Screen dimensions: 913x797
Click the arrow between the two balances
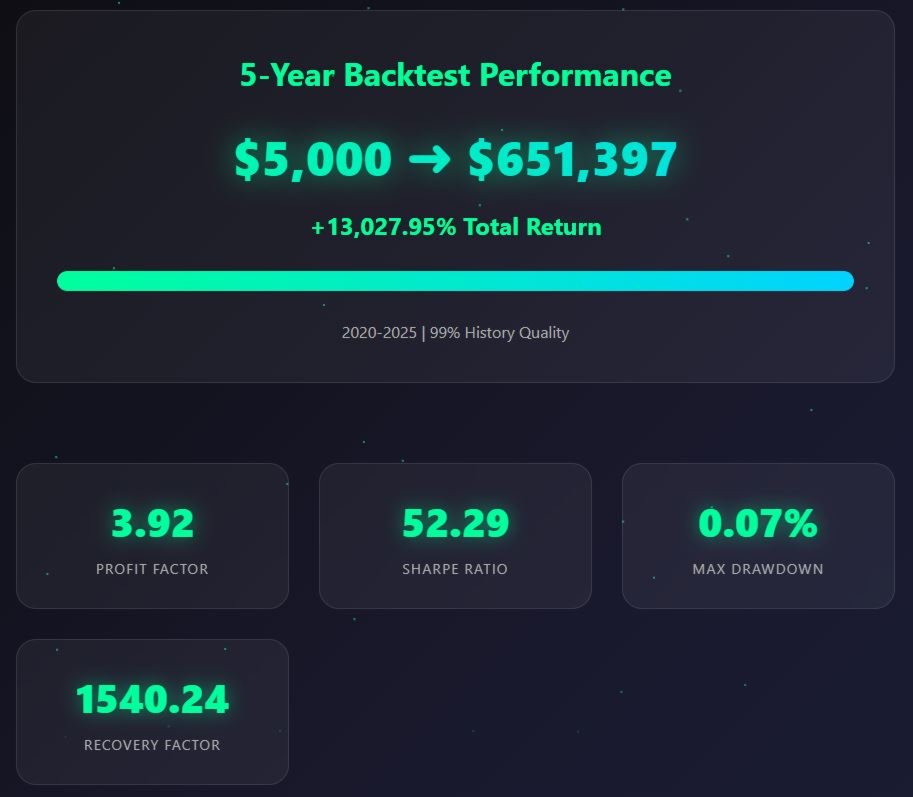tap(430, 158)
